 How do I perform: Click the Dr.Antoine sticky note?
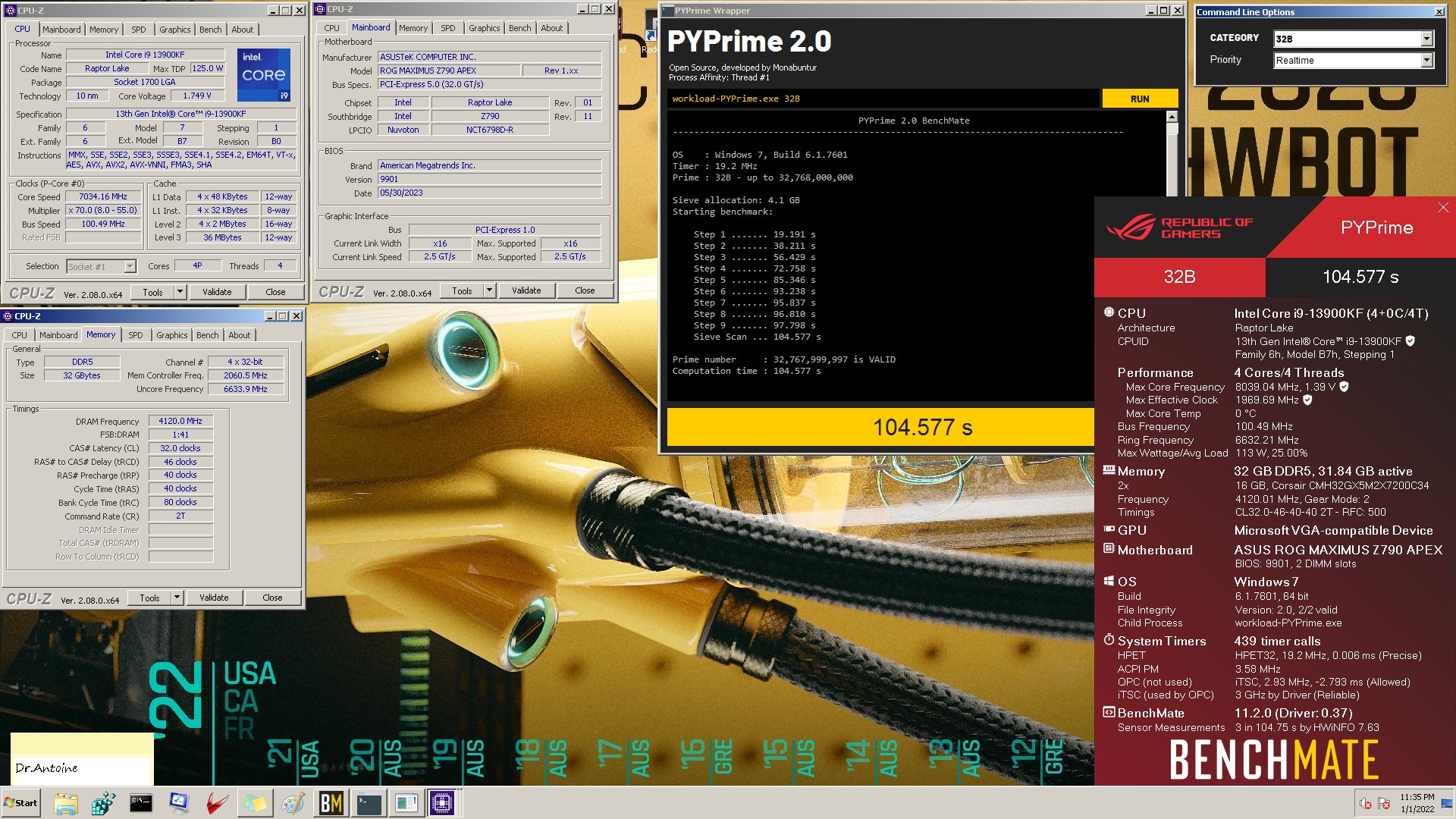point(81,758)
